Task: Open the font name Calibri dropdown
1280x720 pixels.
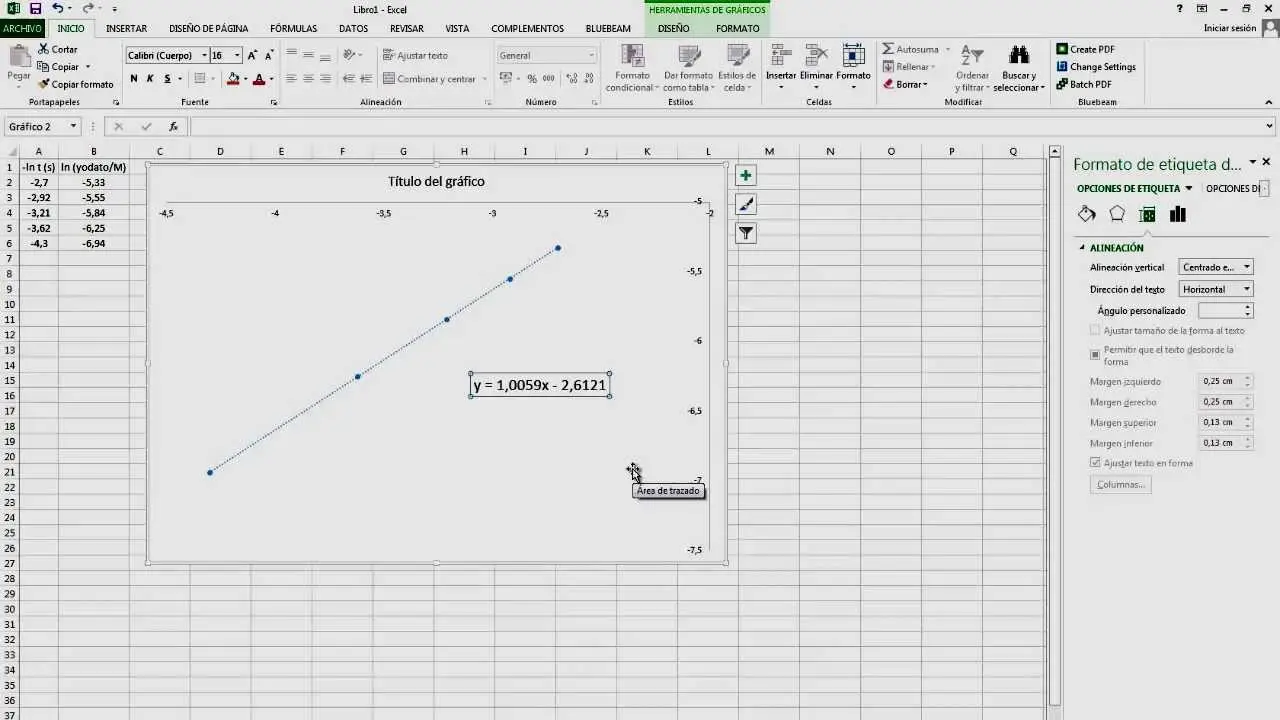Action: pyautogui.click(x=205, y=56)
